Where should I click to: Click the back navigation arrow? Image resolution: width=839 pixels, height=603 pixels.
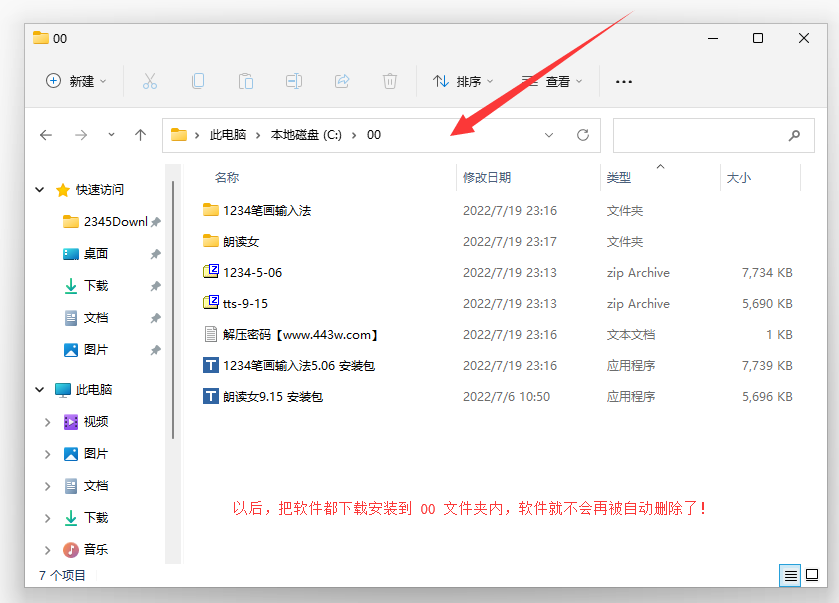[47, 135]
